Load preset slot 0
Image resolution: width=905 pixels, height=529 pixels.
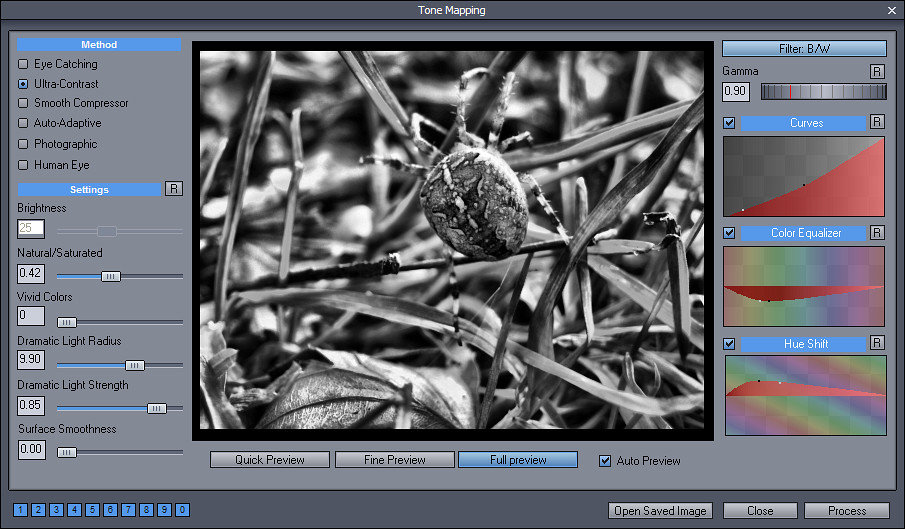click(182, 510)
